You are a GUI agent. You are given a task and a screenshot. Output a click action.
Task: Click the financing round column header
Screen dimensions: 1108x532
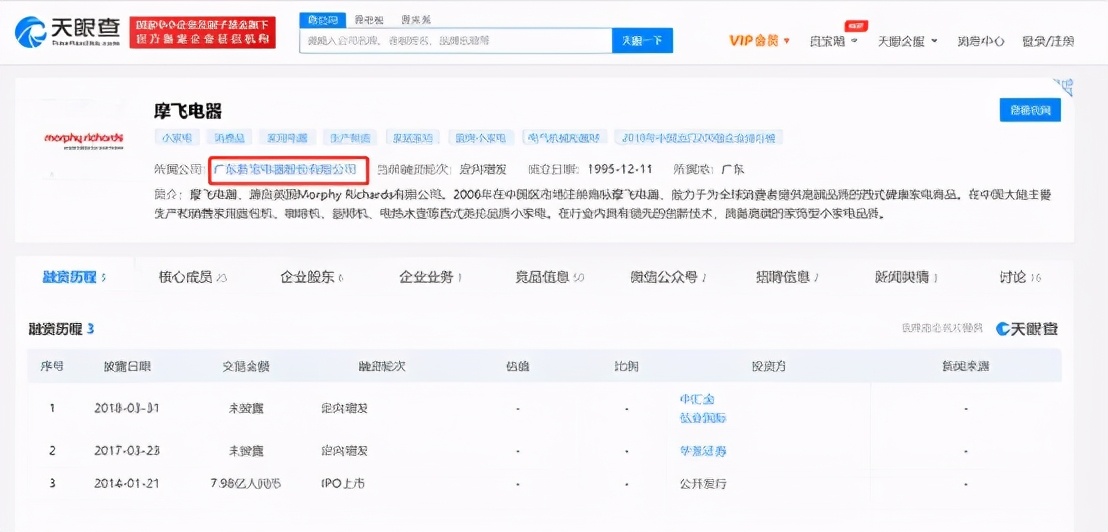[x=382, y=367]
